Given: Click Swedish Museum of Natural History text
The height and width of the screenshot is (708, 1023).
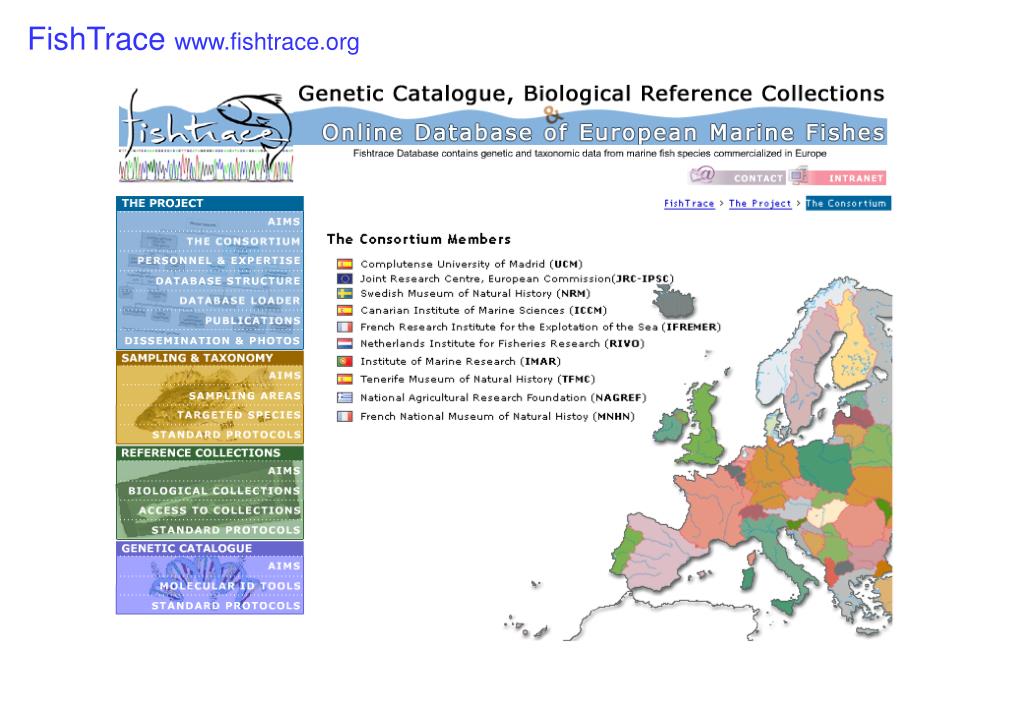Looking at the screenshot, I should (475, 294).
